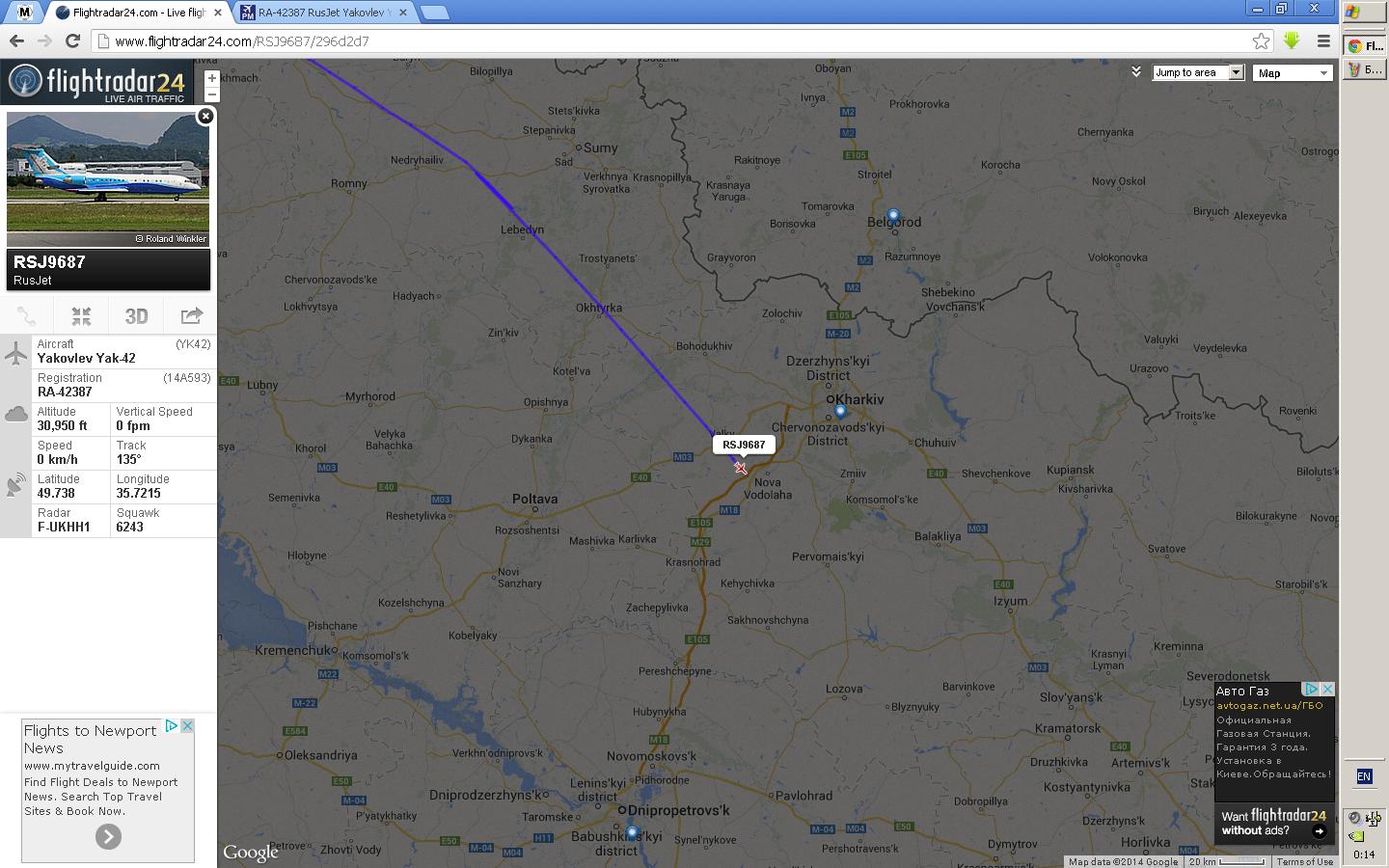Viewport: 1389px width, 868px height.
Task: Toggle the flight route trail icon
Action: (x=27, y=316)
